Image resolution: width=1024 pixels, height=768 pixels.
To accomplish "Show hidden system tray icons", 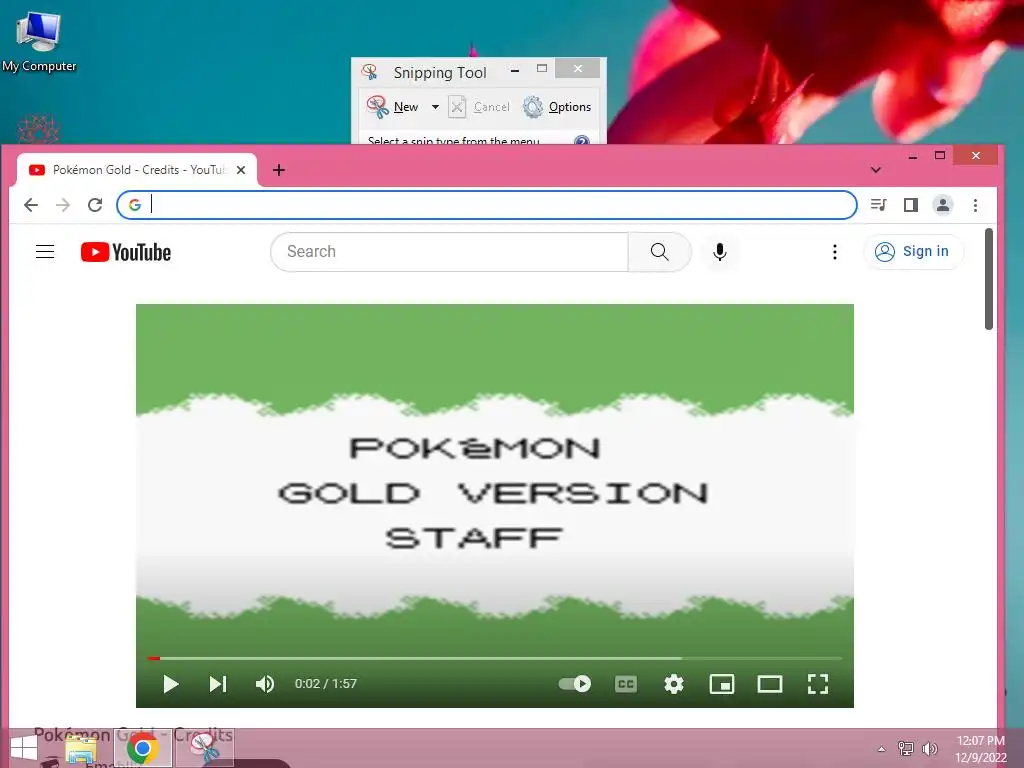I will 881,749.
